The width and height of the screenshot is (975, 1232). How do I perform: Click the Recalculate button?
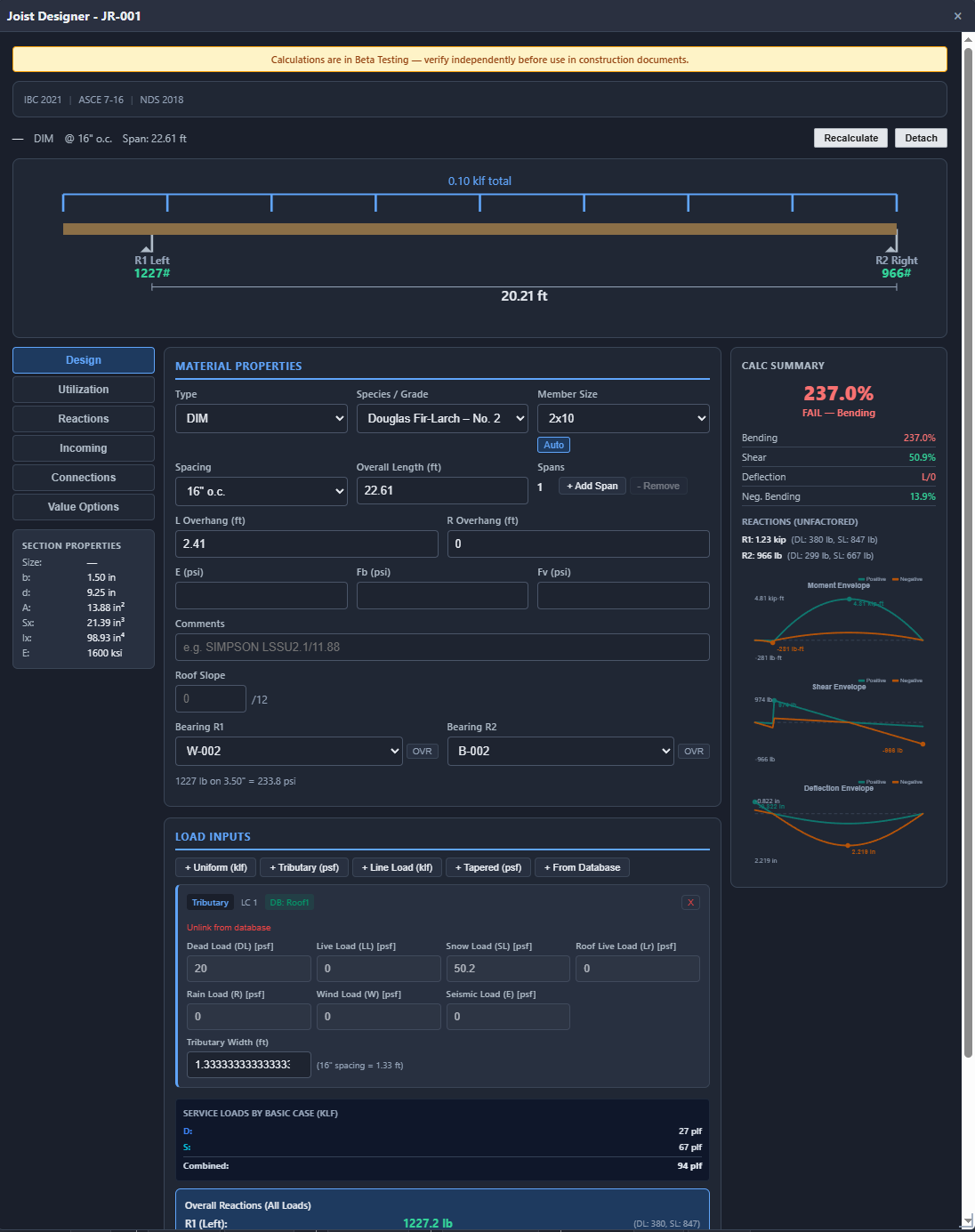tap(850, 138)
